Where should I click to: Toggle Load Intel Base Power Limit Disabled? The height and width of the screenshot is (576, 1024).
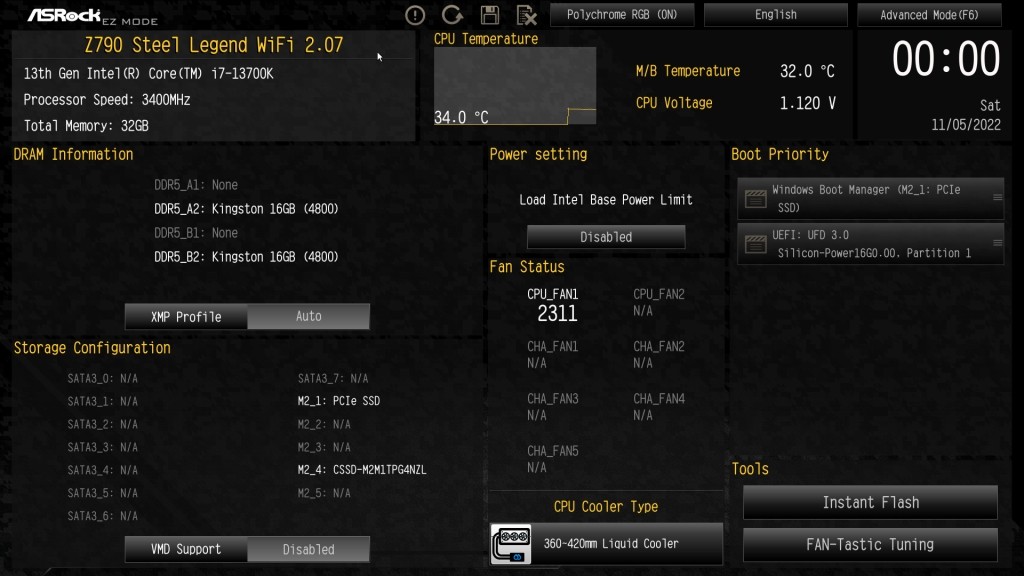coord(606,237)
